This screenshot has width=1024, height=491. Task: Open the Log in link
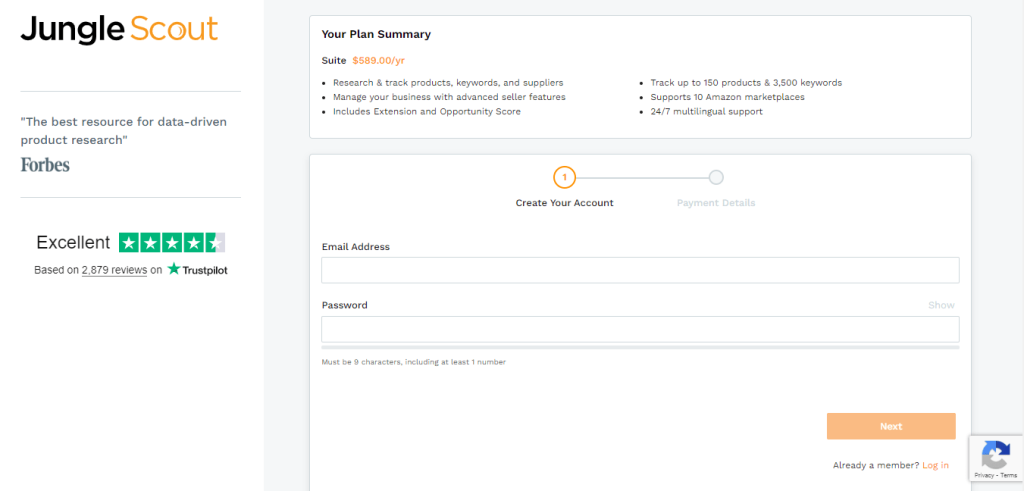[935, 466]
